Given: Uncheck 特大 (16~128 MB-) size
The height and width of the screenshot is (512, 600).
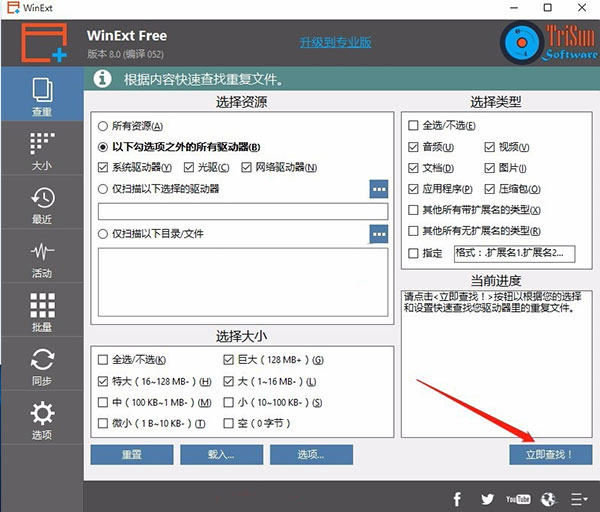Looking at the screenshot, I should pos(103,381).
